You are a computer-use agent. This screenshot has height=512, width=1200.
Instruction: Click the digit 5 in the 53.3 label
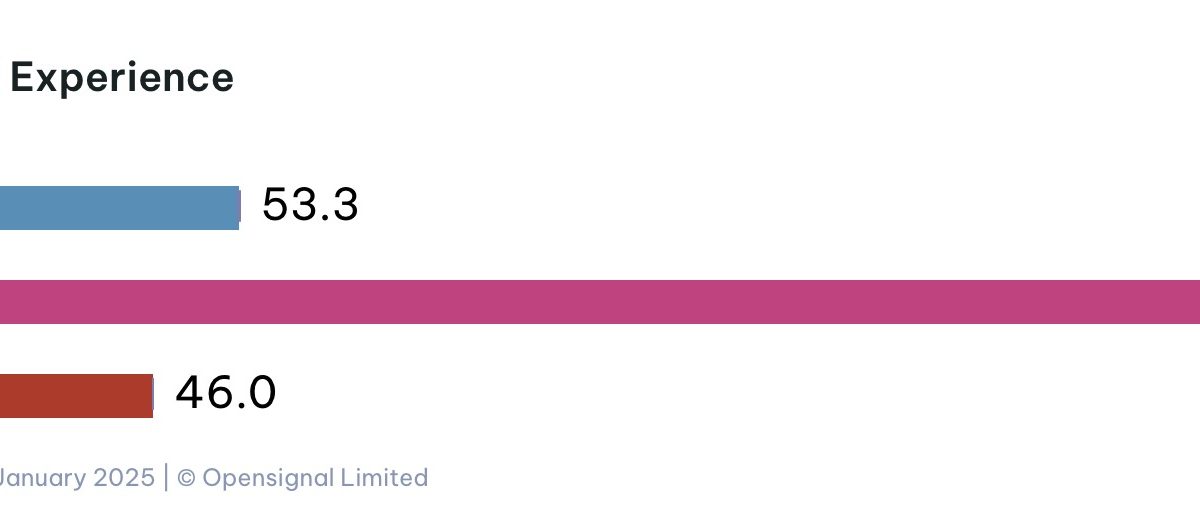pyautogui.click(x=274, y=206)
